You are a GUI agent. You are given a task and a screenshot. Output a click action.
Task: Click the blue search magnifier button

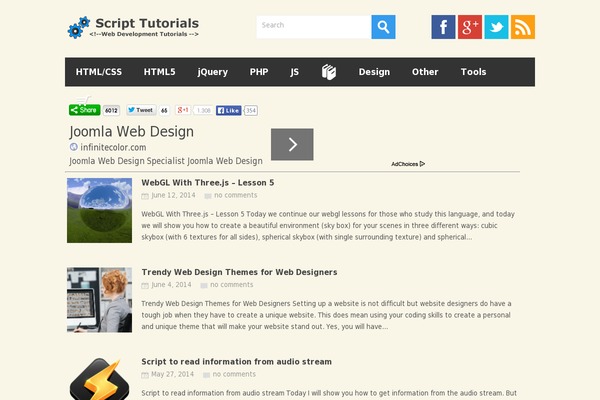(x=383, y=27)
